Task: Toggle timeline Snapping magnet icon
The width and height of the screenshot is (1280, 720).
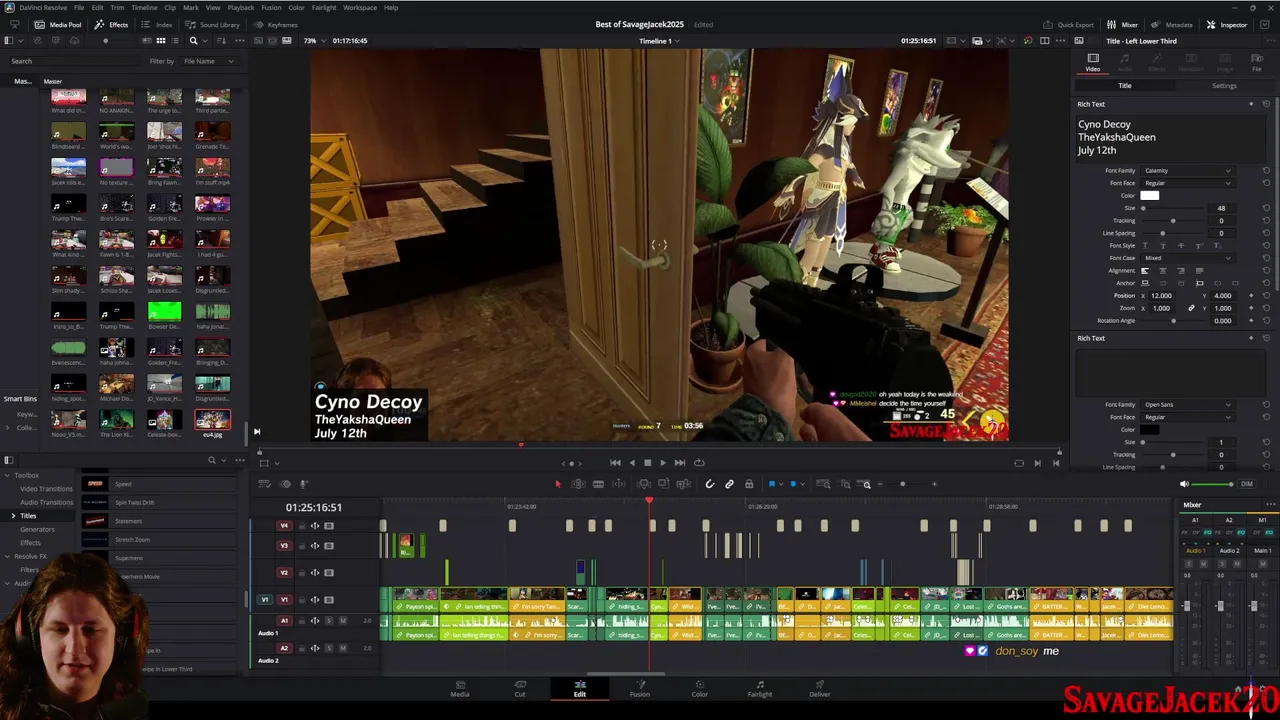Action: (709, 484)
